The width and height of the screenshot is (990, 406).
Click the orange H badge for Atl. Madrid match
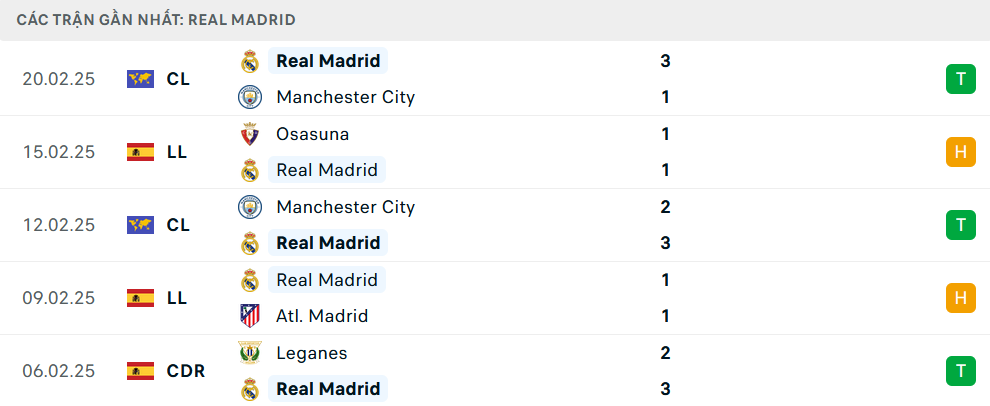(960, 297)
